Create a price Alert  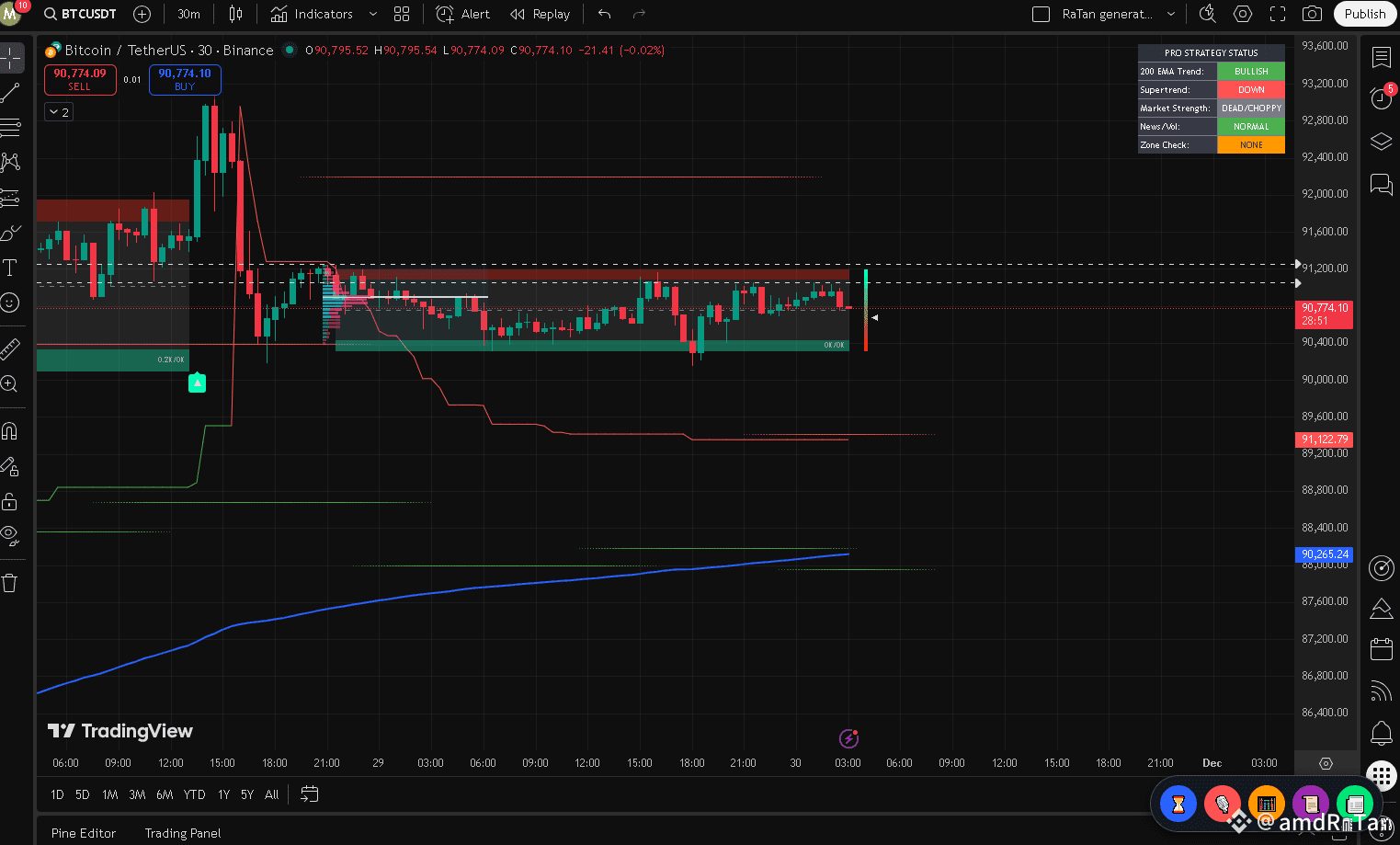tap(463, 14)
